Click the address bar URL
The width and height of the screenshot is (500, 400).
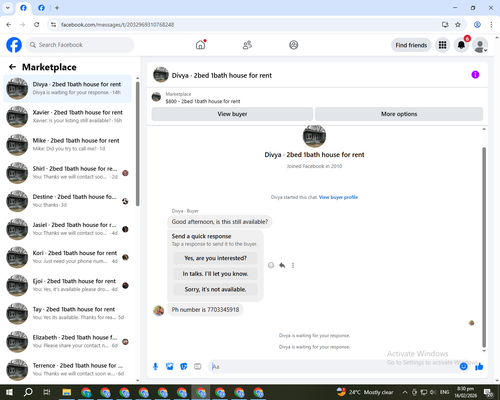coord(117,25)
